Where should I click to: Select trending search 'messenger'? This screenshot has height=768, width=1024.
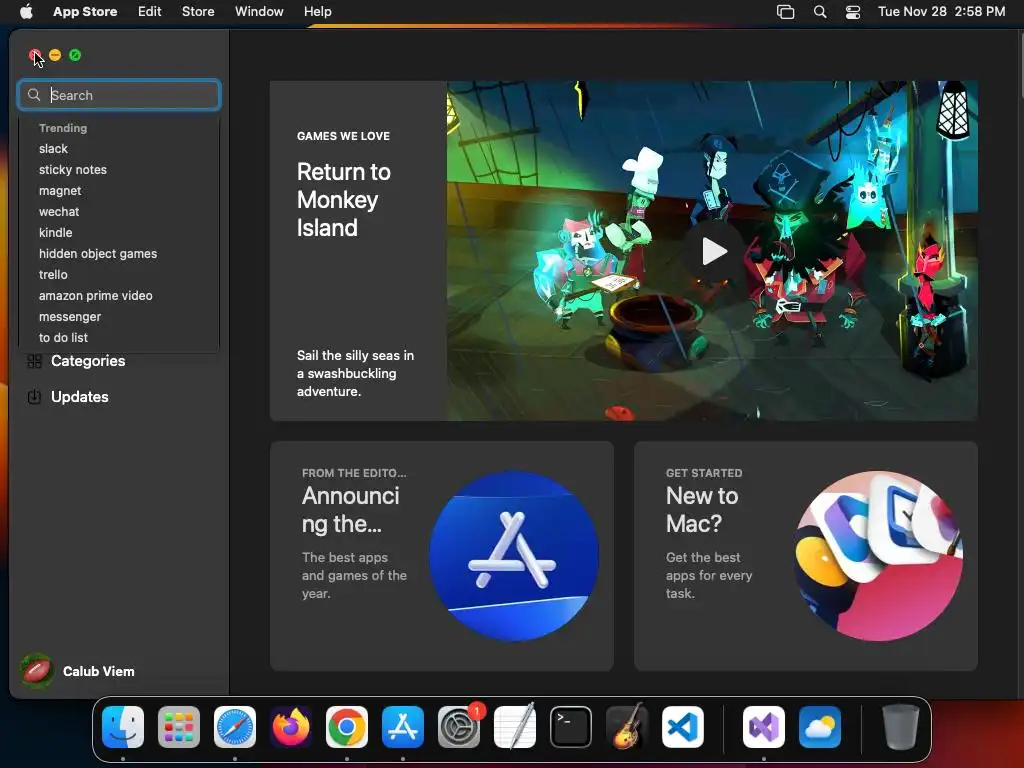(70, 316)
